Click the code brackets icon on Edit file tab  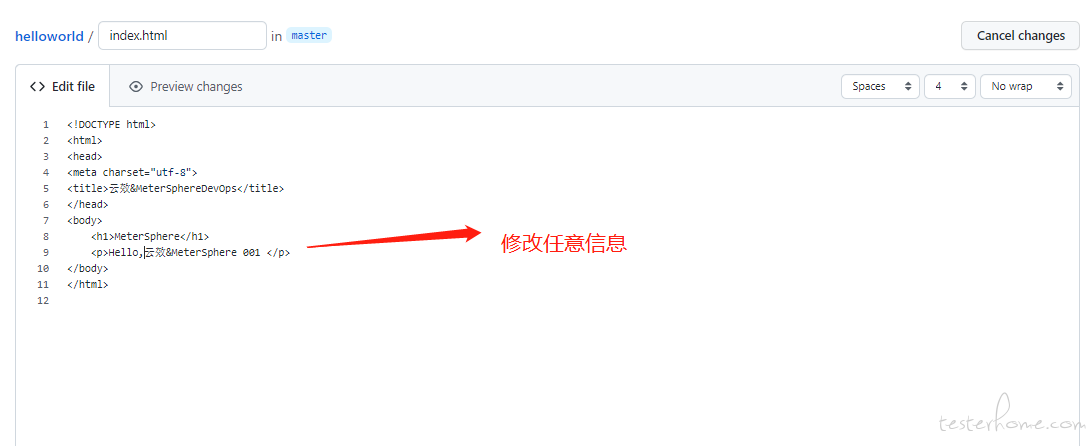tap(37, 87)
